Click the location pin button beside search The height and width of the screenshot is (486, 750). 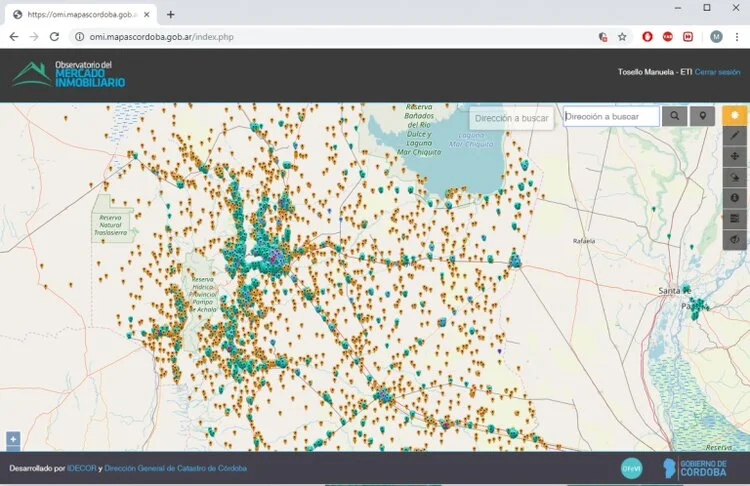(x=702, y=116)
